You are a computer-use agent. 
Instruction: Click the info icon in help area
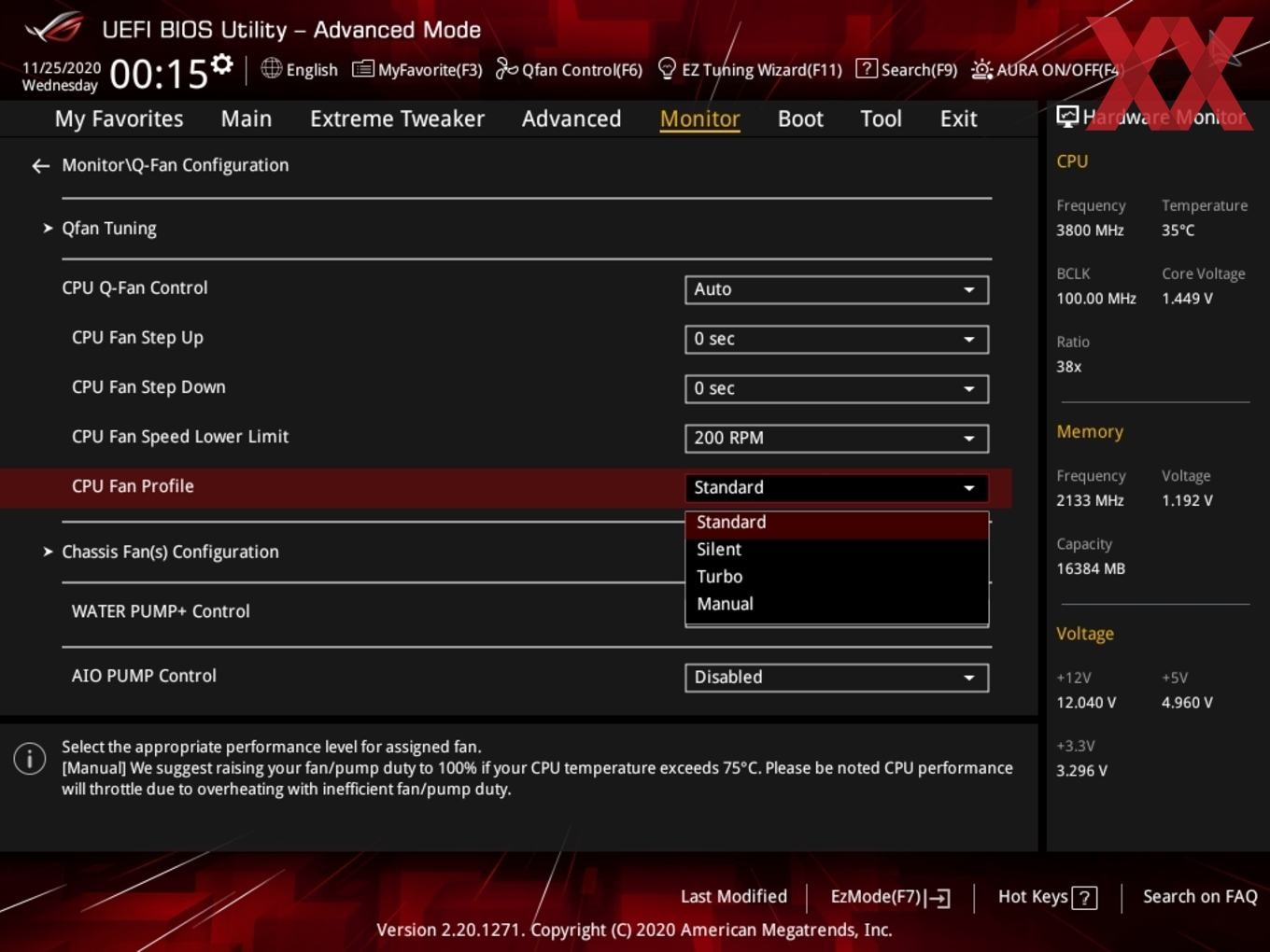(x=30, y=759)
